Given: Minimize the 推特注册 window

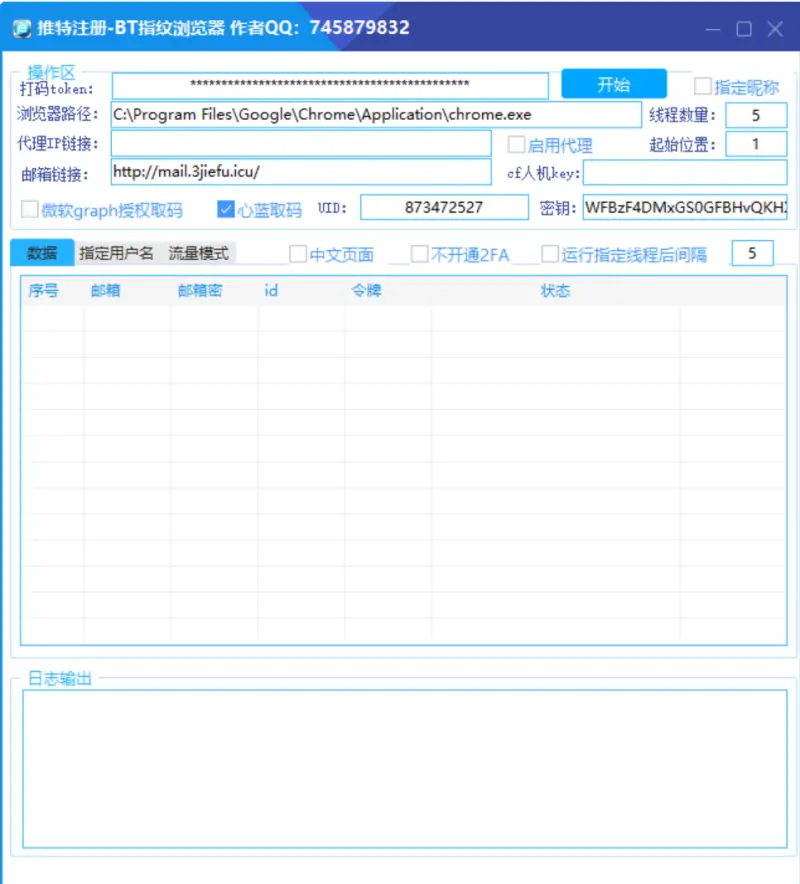Looking at the screenshot, I should 712,29.
